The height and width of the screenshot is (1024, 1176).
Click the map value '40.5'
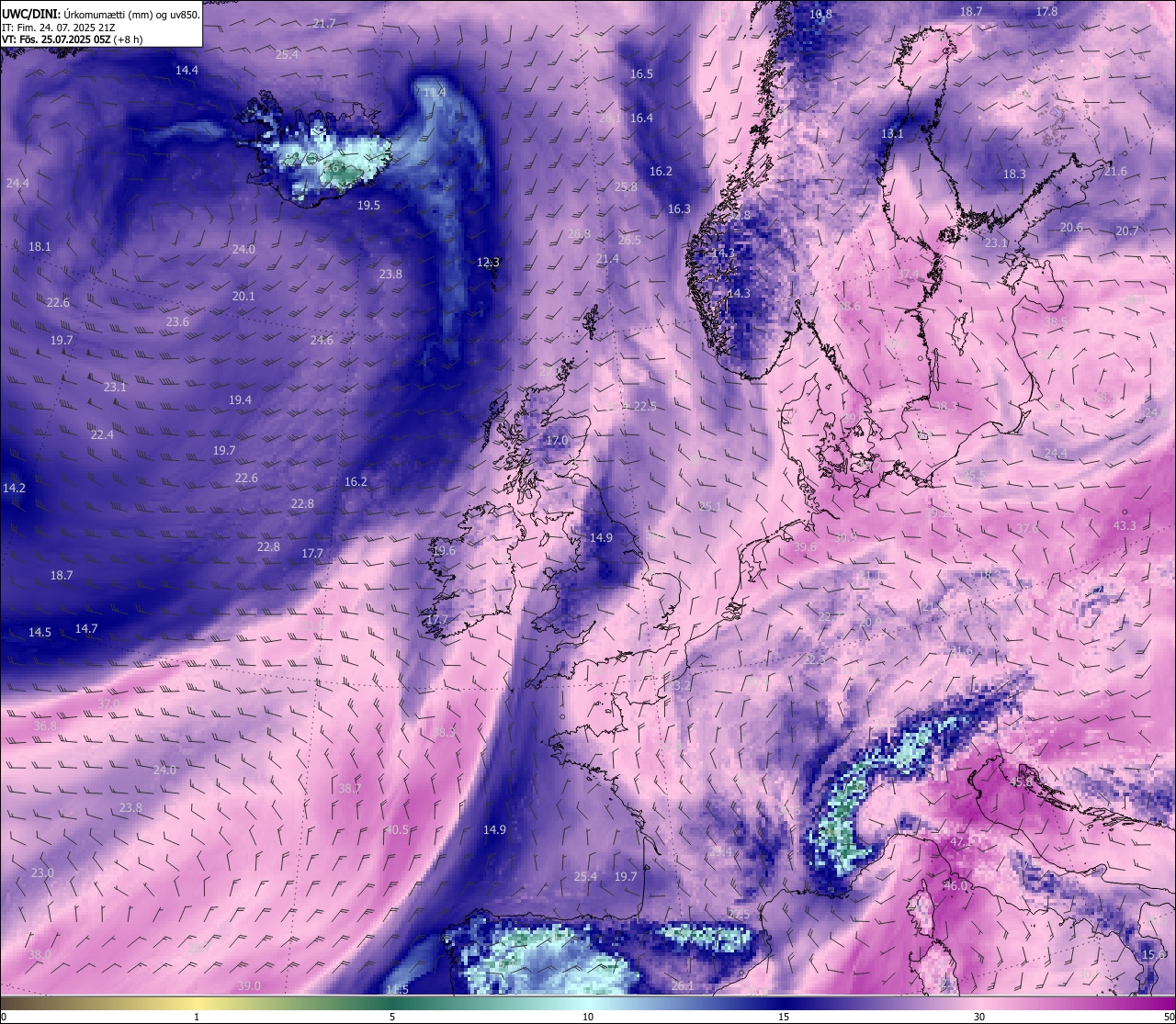(397, 830)
